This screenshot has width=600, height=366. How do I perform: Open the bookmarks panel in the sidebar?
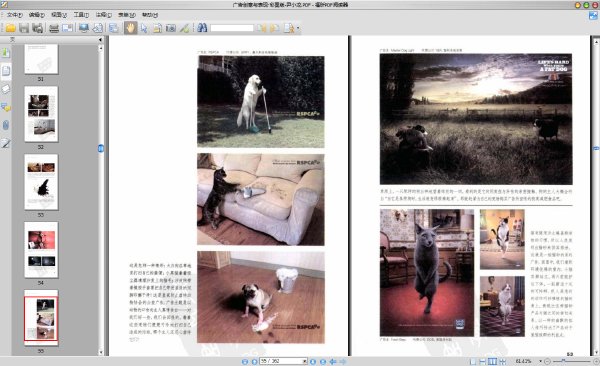point(5,52)
